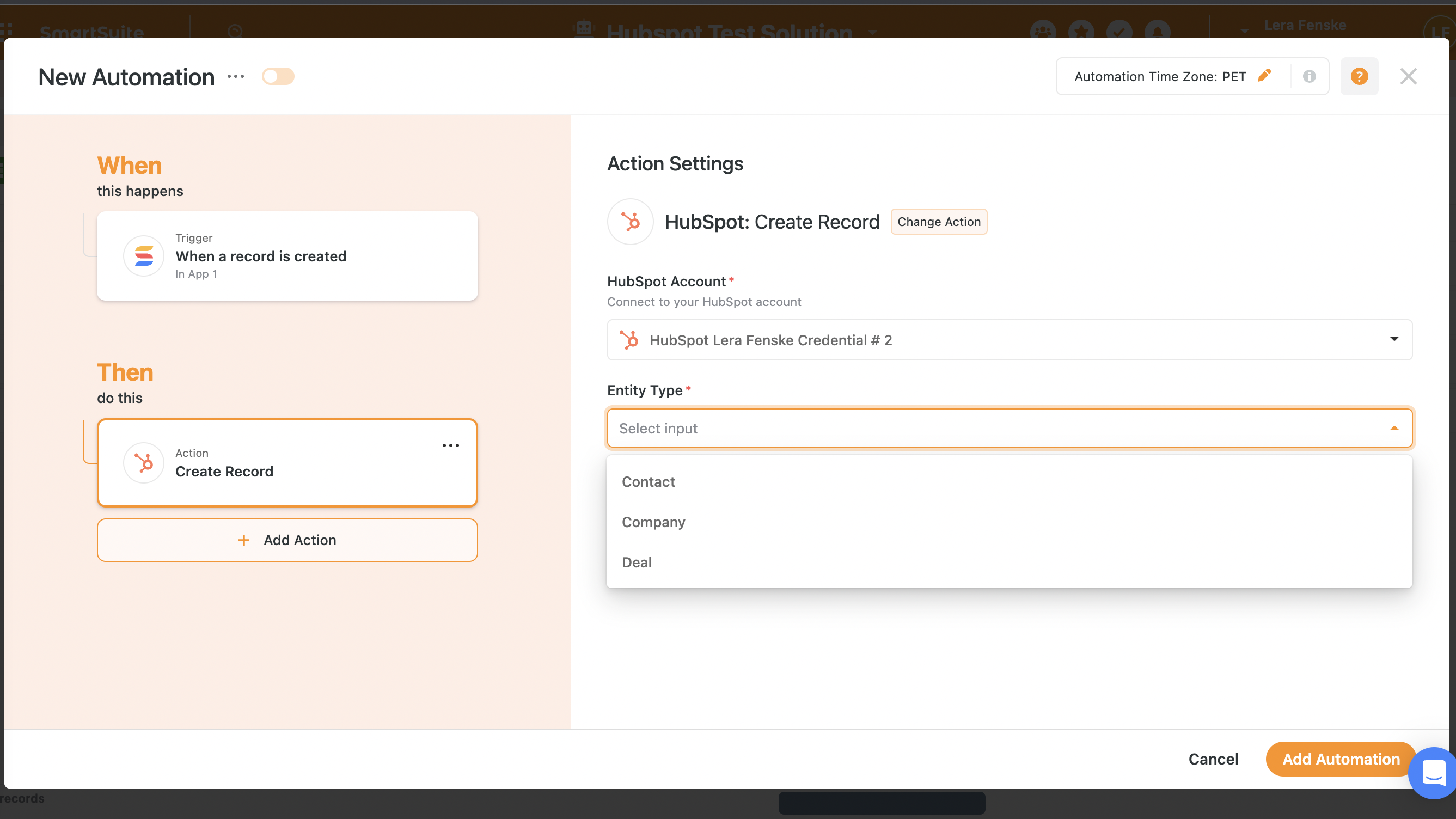The height and width of the screenshot is (819, 1456).
Task: Click the HubSpot logo beside Create Record
Action: (630, 222)
